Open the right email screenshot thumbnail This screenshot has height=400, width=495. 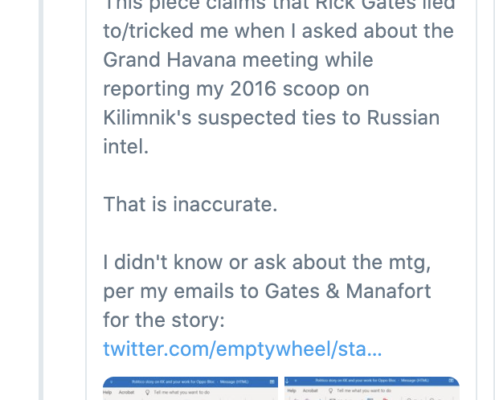coord(372,388)
